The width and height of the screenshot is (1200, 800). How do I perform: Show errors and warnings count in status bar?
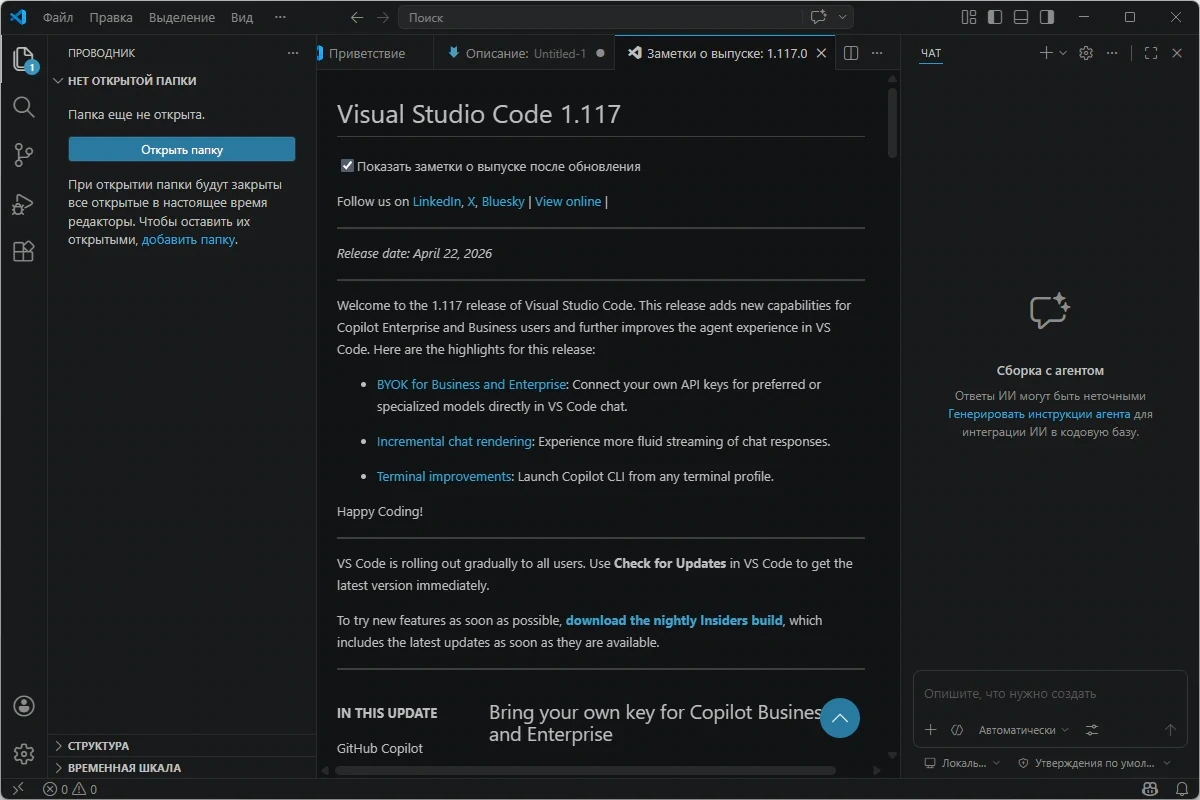pyautogui.click(x=70, y=789)
